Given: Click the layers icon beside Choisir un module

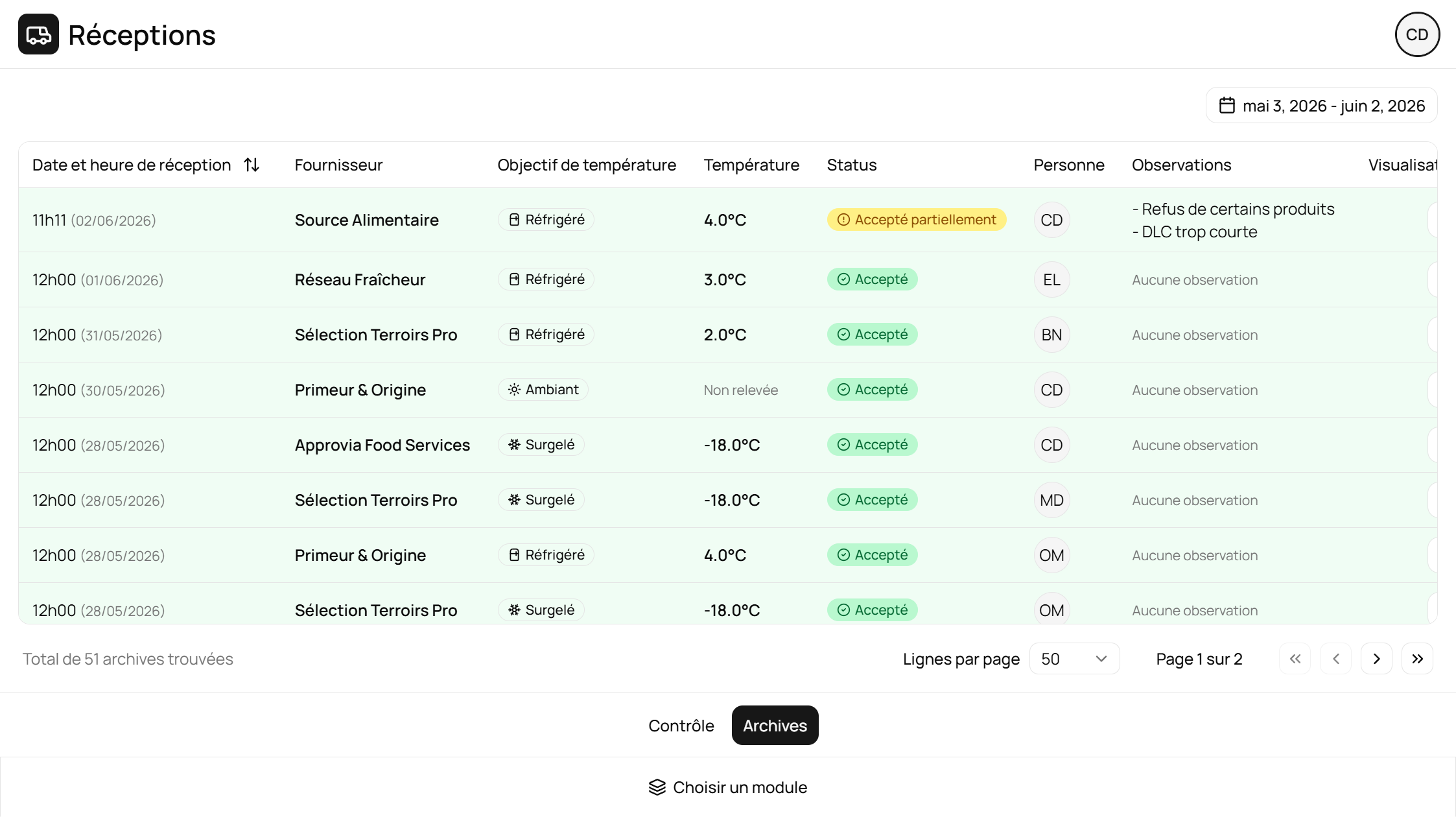Looking at the screenshot, I should tap(657, 787).
